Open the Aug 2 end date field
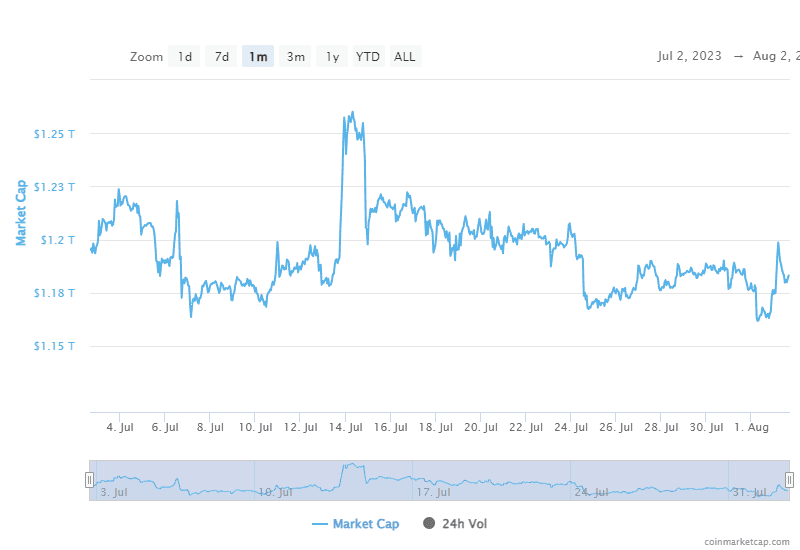The image size is (800, 550). (775, 56)
